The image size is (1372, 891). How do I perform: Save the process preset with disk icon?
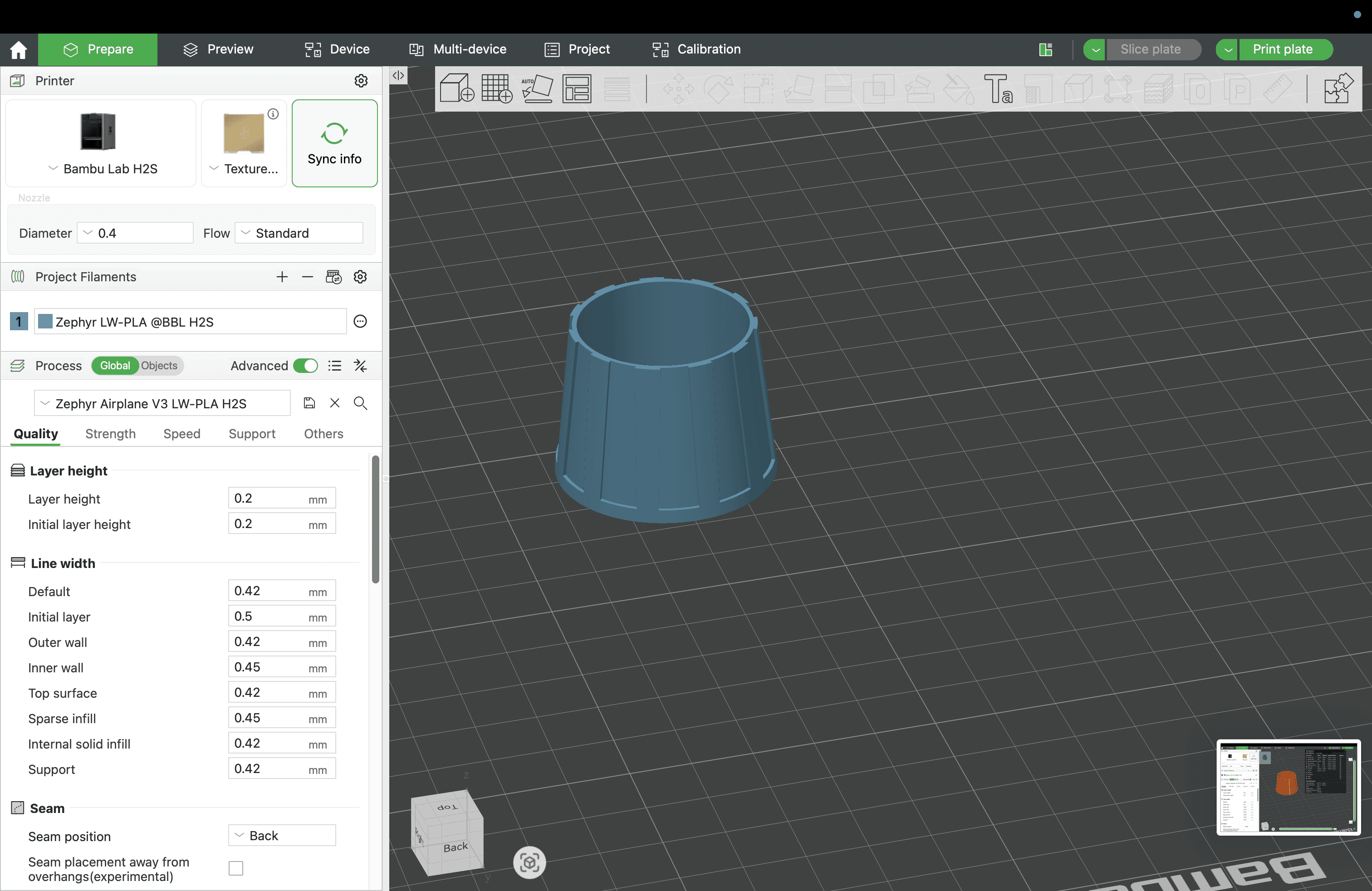click(309, 403)
